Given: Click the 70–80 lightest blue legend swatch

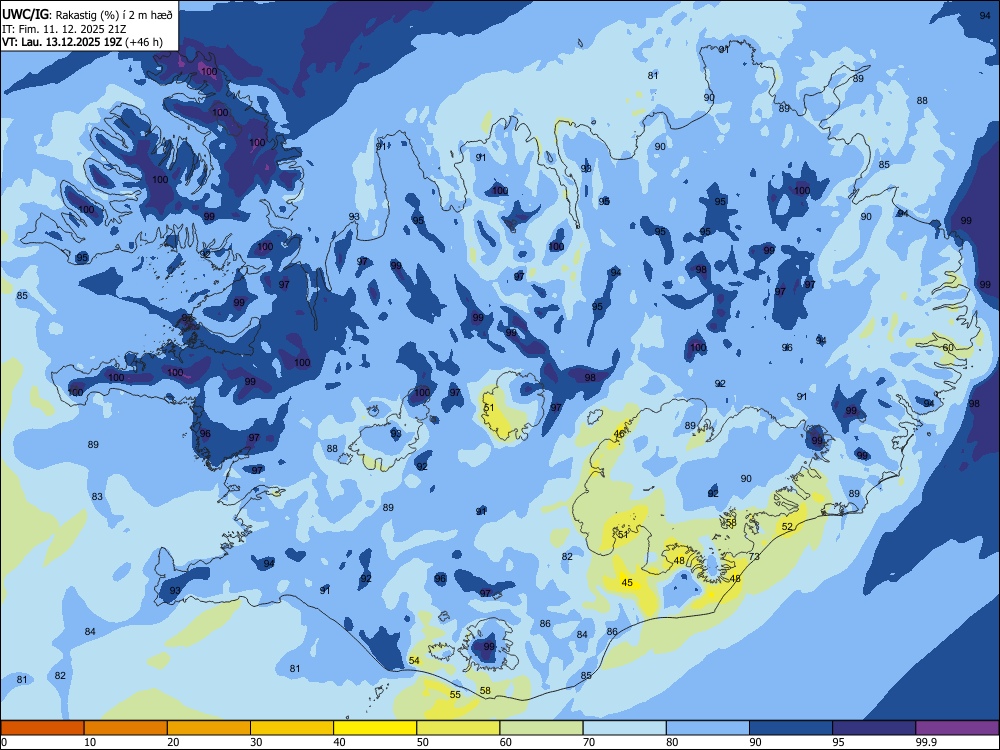Looking at the screenshot, I should tap(624, 728).
